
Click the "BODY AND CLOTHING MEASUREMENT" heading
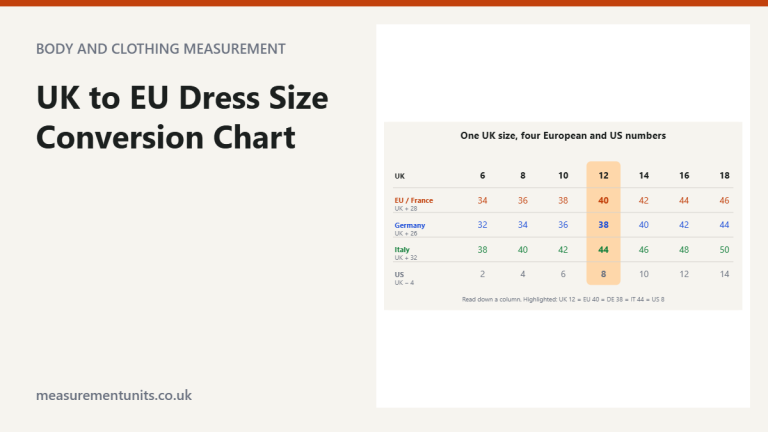tap(161, 49)
